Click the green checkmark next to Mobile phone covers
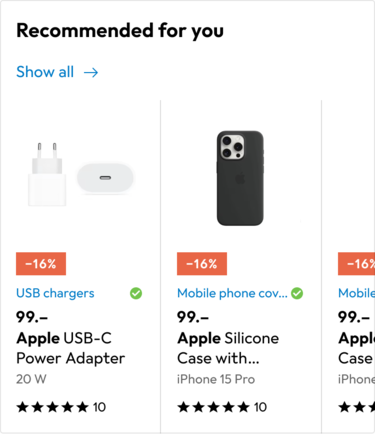 coord(297,293)
